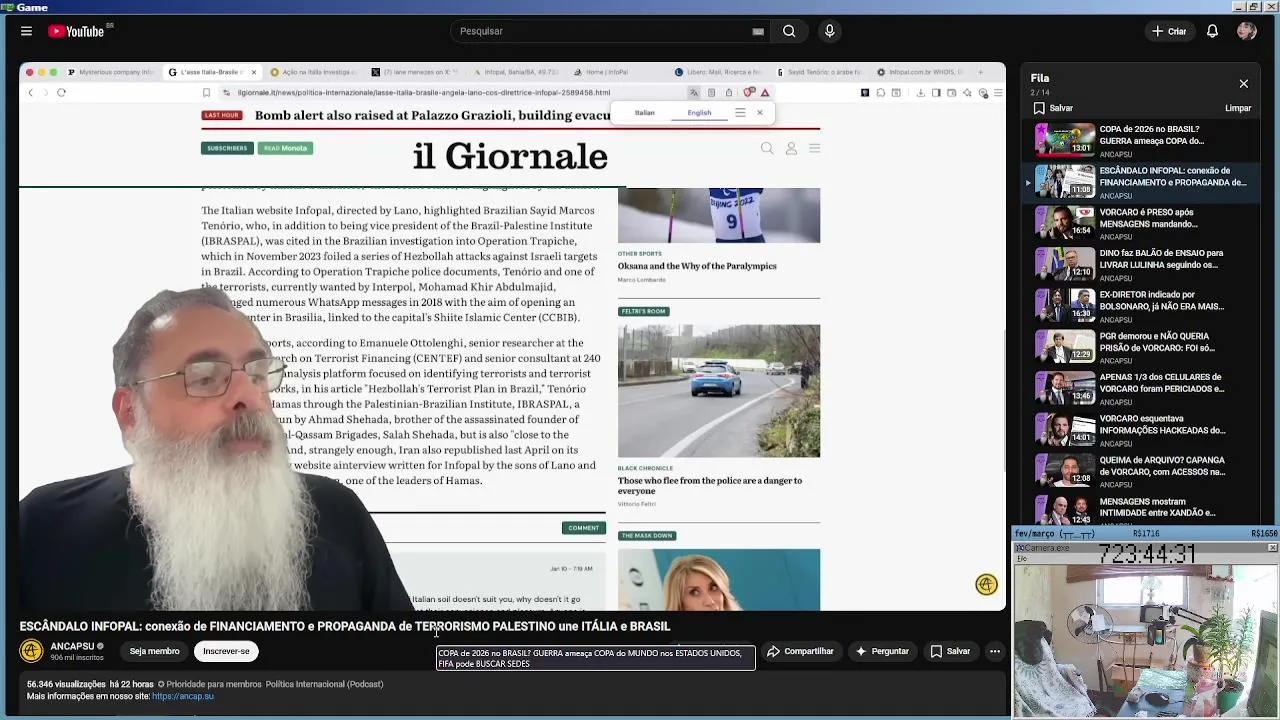Click il Giornale user account icon
This screenshot has width=1280, height=720.
point(791,148)
